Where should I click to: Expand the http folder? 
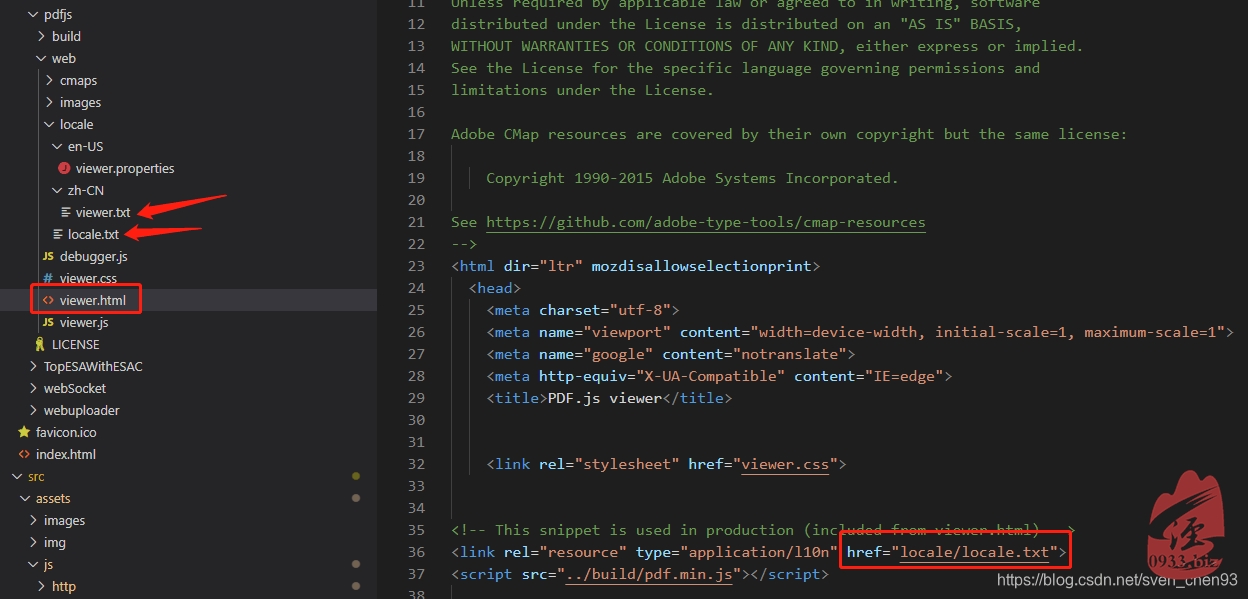coord(41,587)
